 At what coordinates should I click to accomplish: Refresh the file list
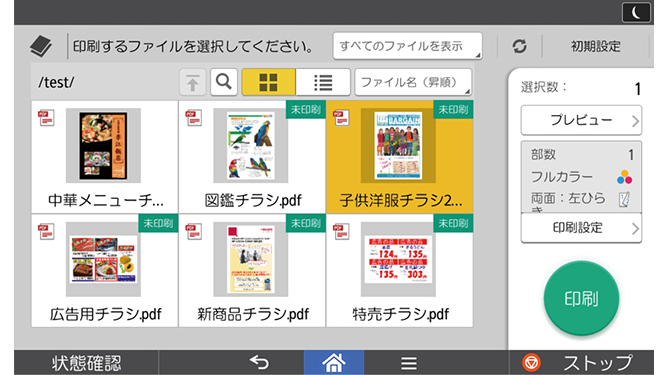(x=519, y=46)
